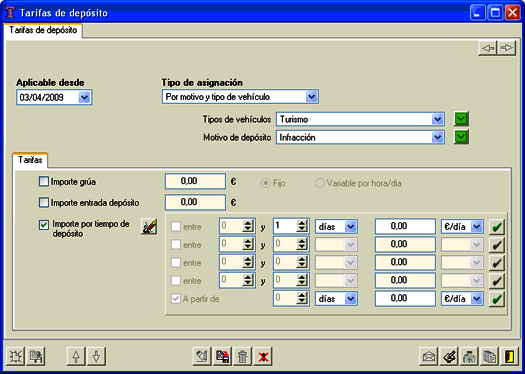Click the black checkmark on second entre row
The image size is (525, 374).
point(497,245)
